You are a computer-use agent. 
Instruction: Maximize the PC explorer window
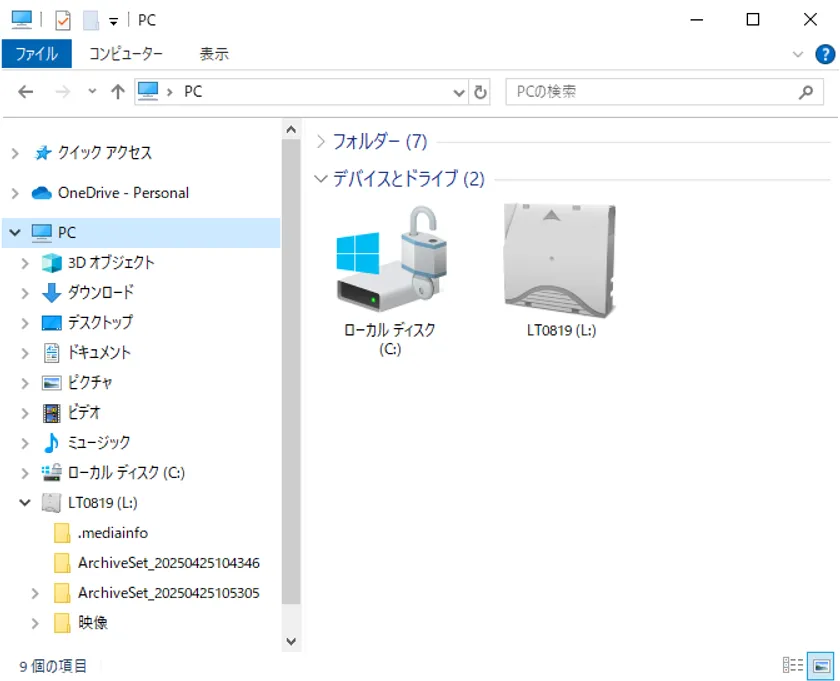coord(753,20)
